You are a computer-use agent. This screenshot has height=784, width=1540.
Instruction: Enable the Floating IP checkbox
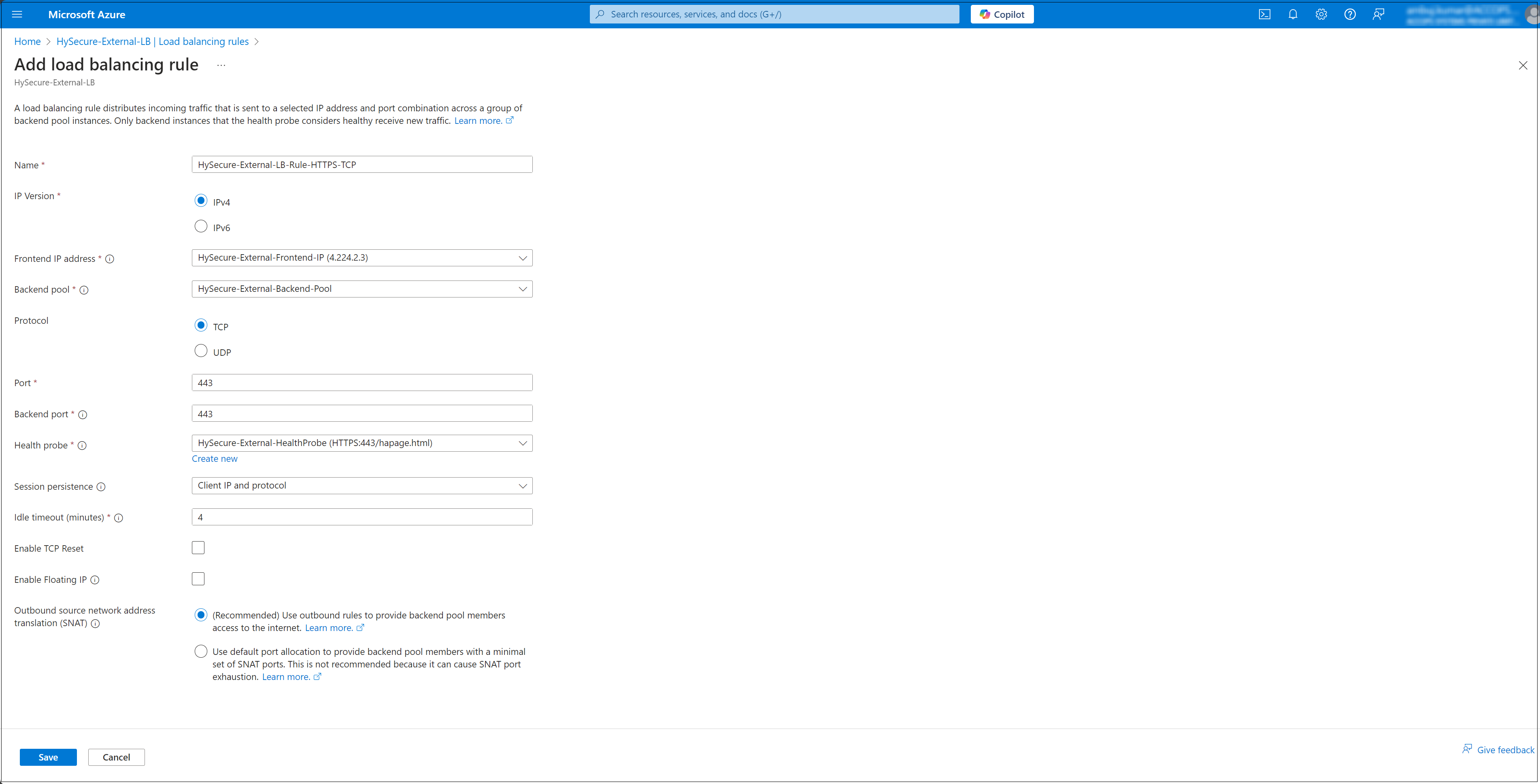tap(198, 579)
